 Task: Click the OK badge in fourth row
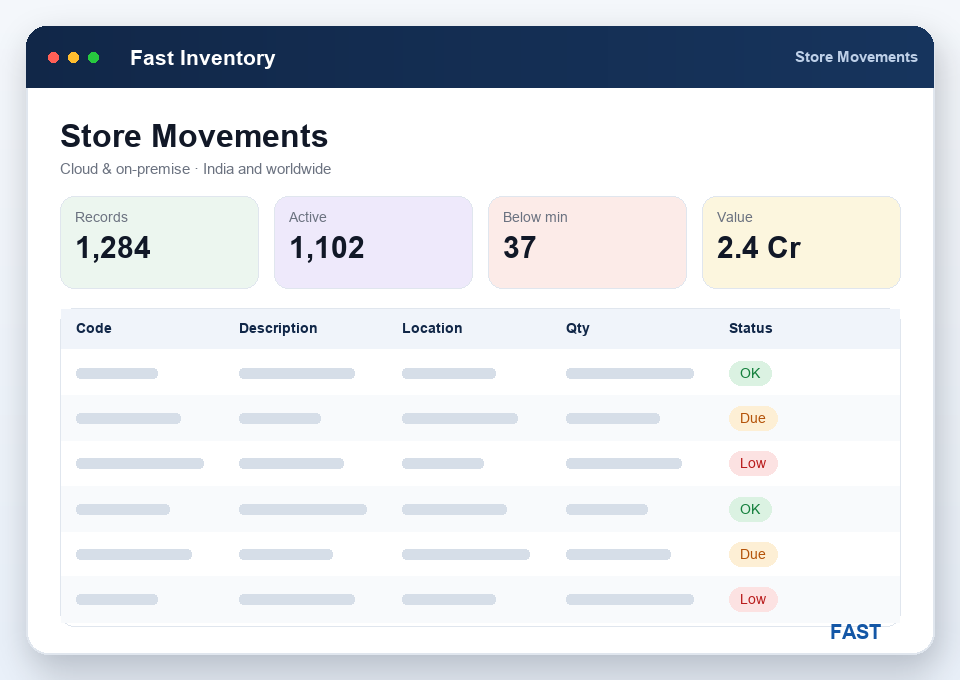click(750, 509)
